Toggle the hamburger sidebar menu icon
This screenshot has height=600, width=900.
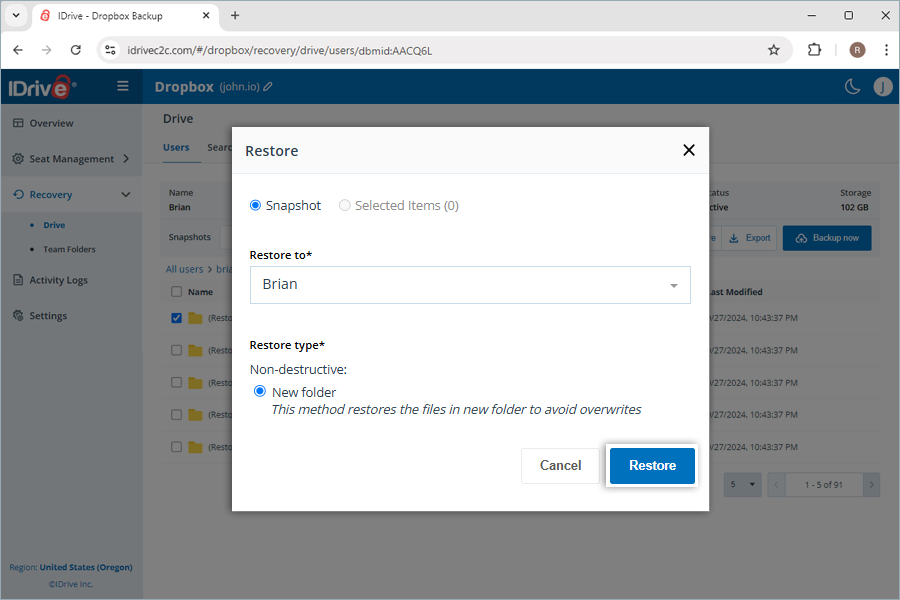[x=122, y=86]
